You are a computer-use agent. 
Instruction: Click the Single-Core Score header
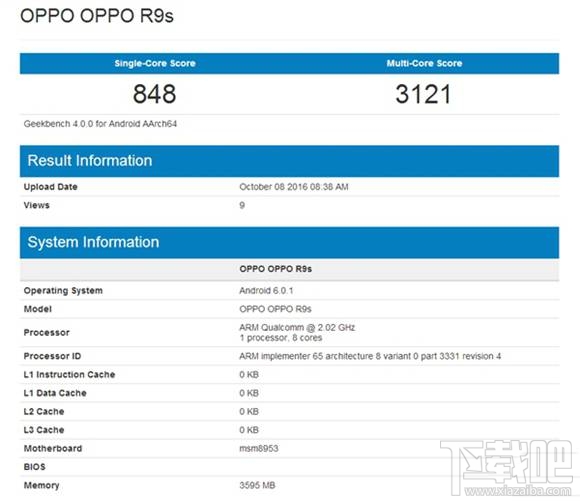click(155, 63)
